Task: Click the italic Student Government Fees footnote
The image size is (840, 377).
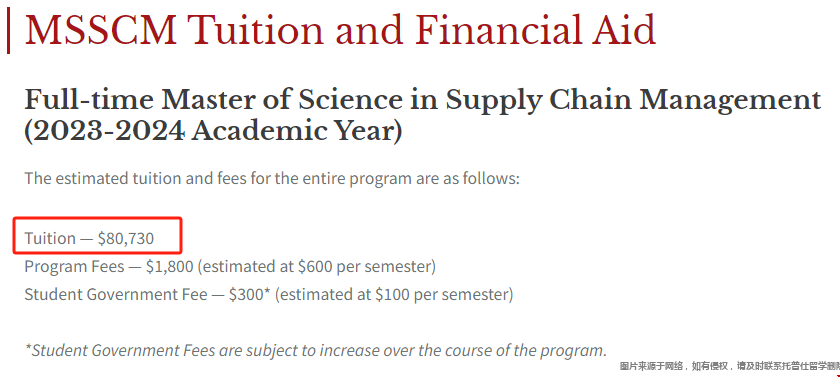Action: 316,350
